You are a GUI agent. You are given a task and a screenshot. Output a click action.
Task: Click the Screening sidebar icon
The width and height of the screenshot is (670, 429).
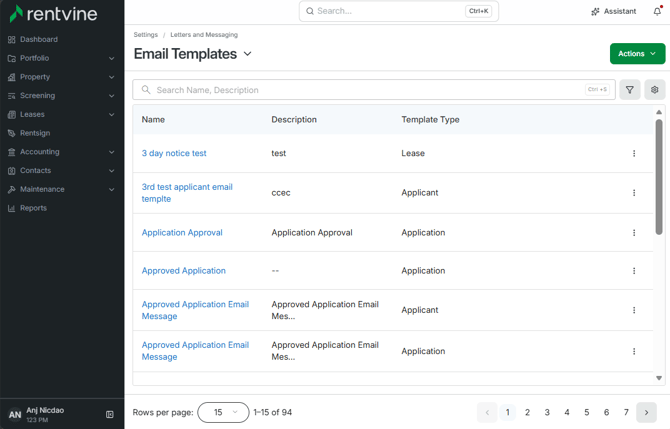(12, 96)
